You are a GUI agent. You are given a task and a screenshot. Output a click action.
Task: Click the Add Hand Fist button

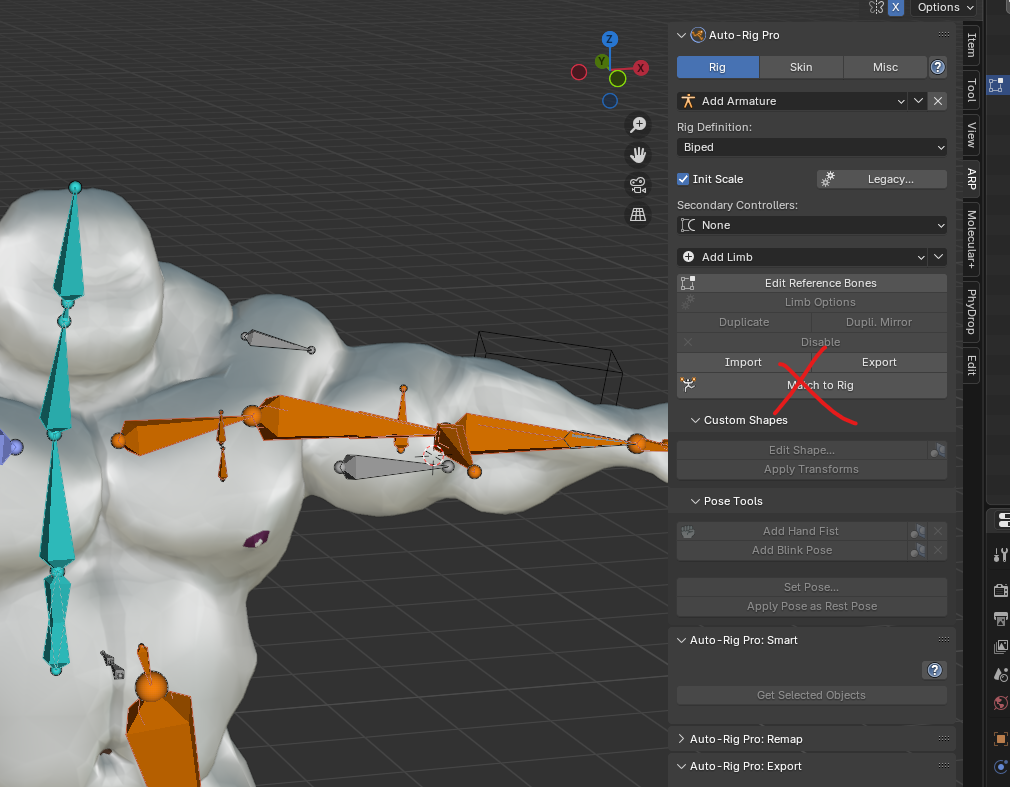point(792,531)
